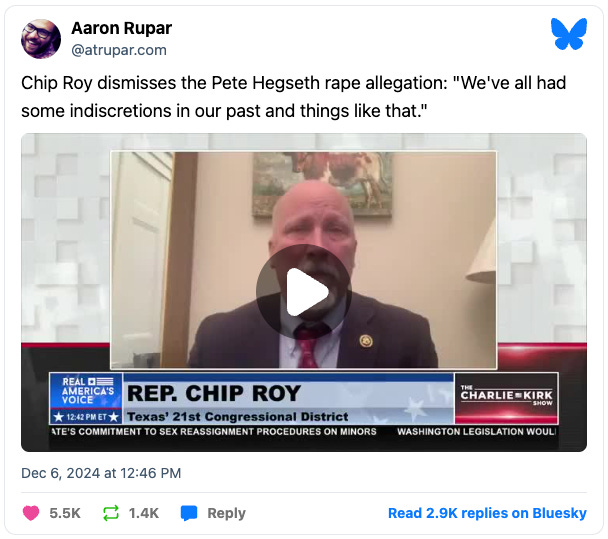
Task: Click the Bluesky butterfly logo
Action: (x=569, y=34)
